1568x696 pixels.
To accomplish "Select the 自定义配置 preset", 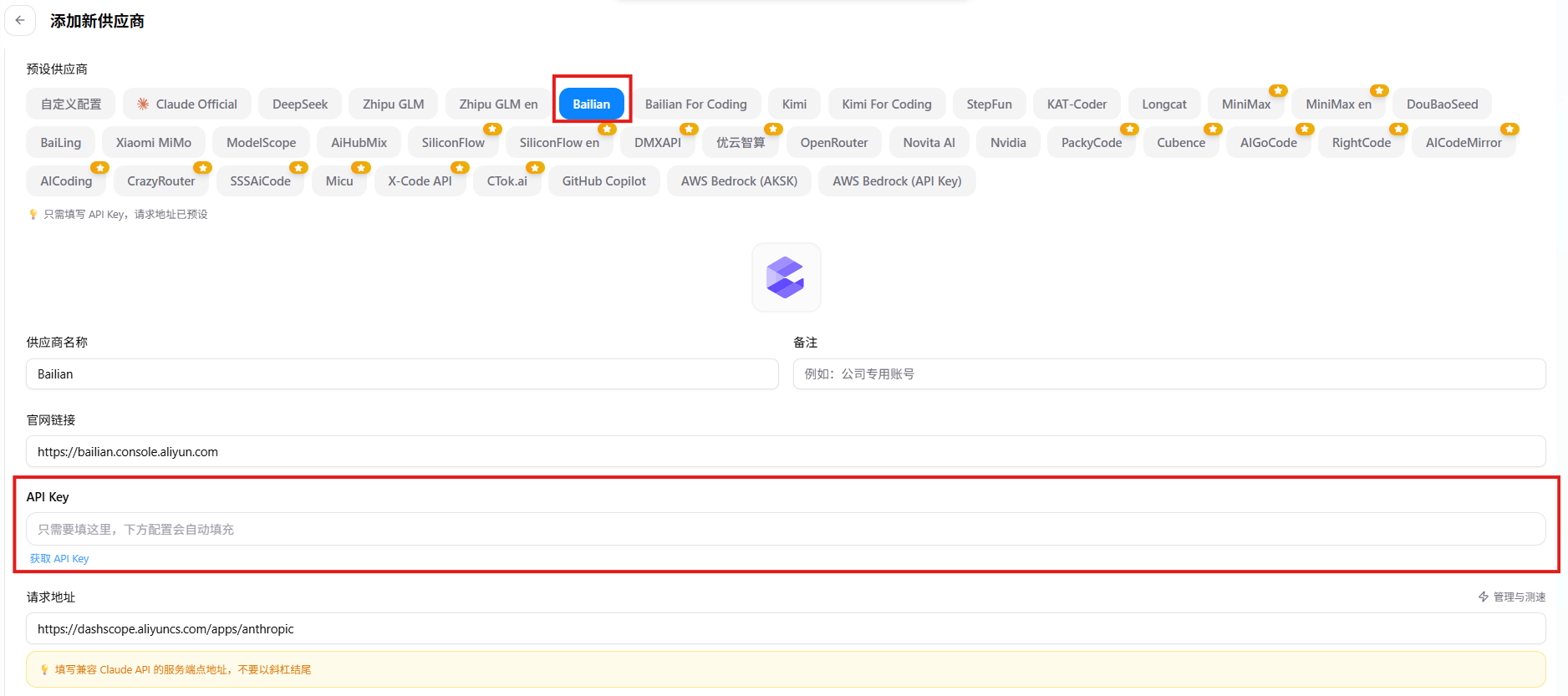I will 71,104.
